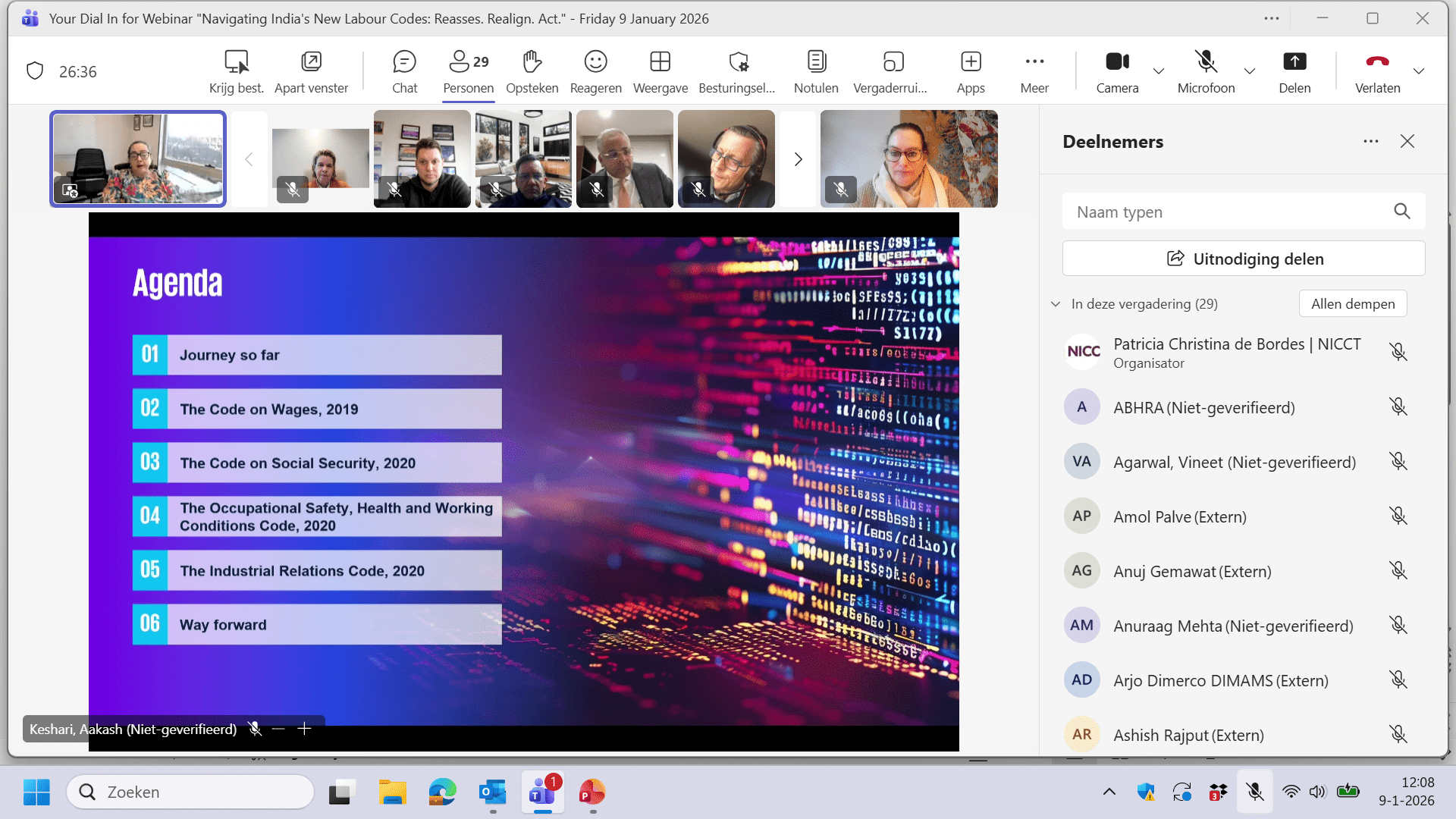
Task: Click the Allen dempen button
Action: (1352, 304)
